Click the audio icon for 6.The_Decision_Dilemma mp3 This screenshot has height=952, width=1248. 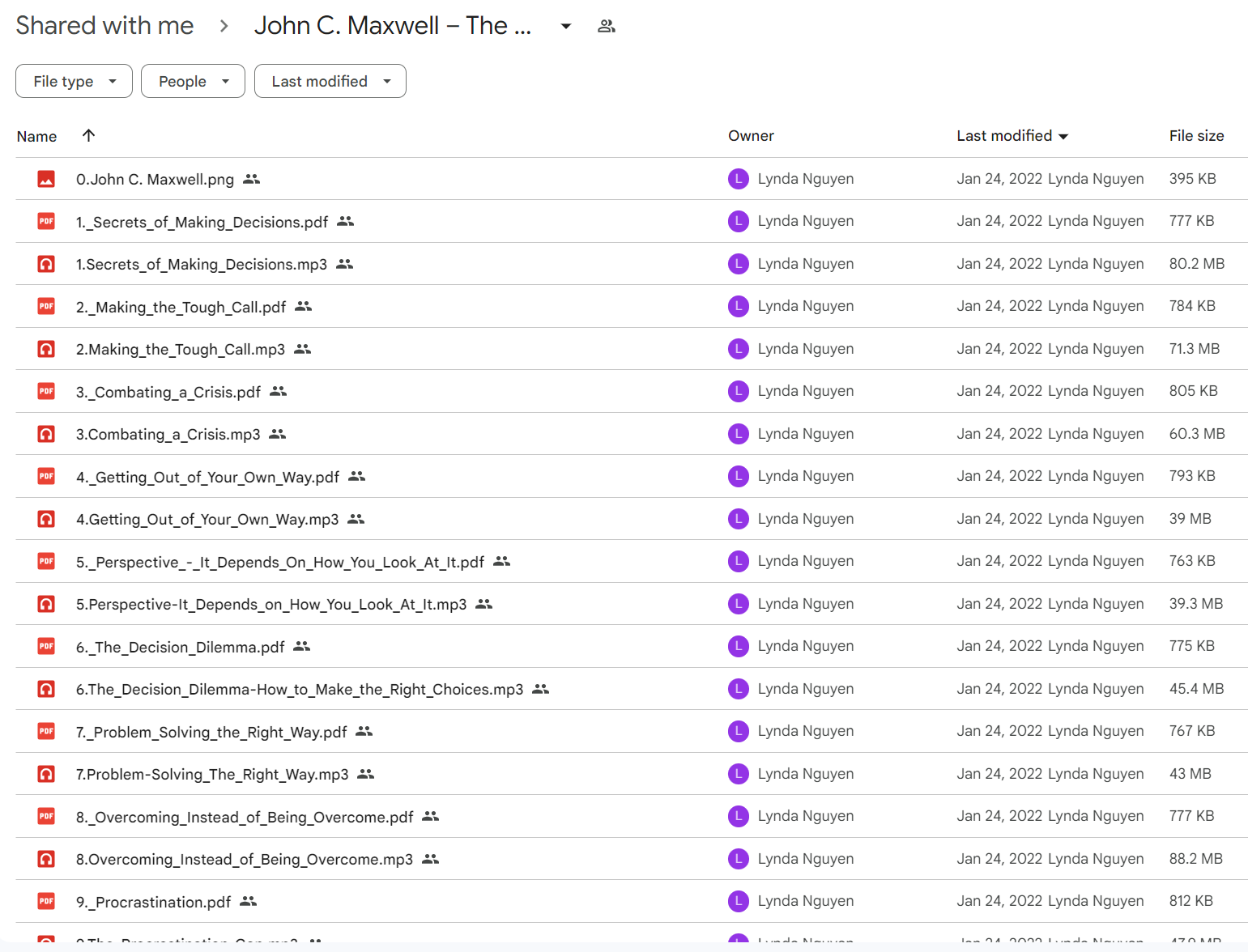click(46, 689)
